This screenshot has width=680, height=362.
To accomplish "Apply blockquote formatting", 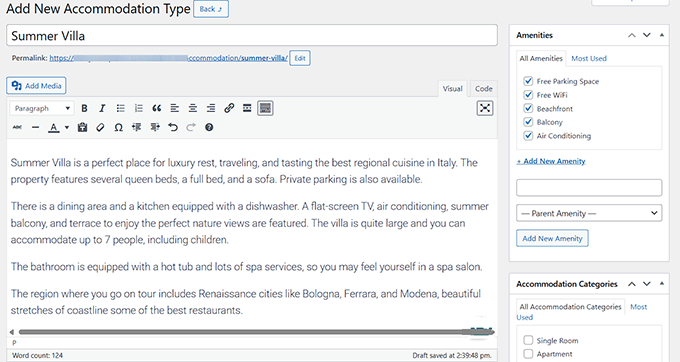I will [x=157, y=108].
